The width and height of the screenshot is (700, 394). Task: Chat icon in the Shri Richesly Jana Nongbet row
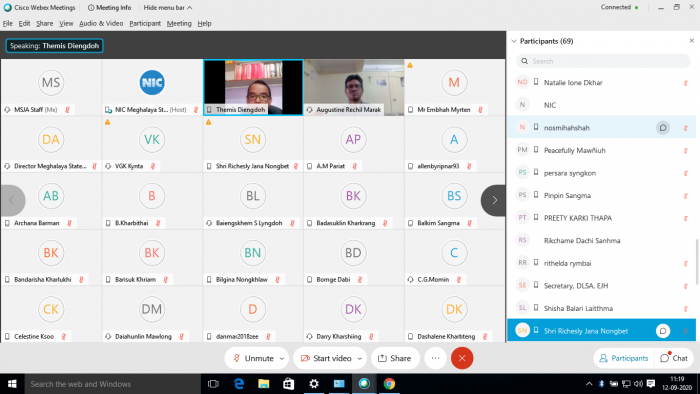[x=663, y=331]
